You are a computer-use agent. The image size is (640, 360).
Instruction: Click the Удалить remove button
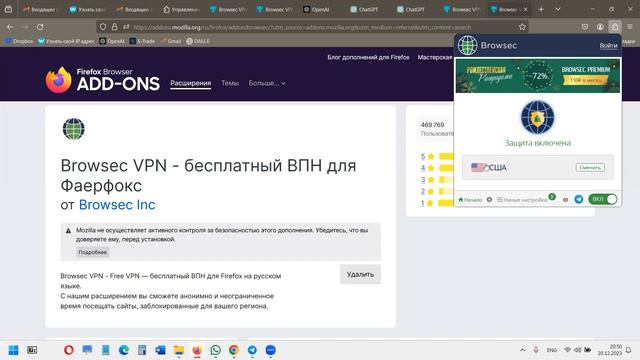point(360,274)
